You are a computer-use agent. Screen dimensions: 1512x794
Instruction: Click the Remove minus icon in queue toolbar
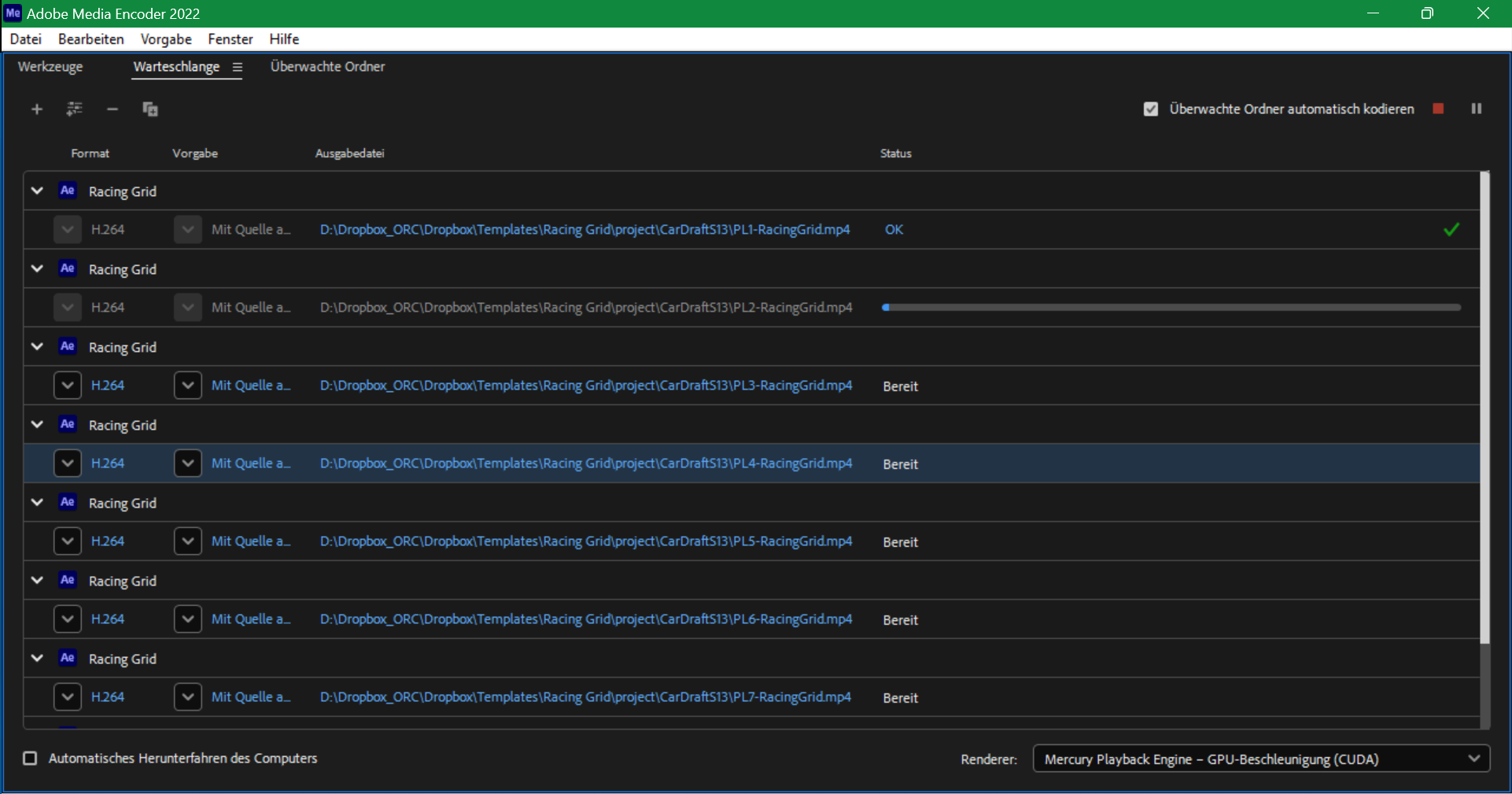(112, 109)
